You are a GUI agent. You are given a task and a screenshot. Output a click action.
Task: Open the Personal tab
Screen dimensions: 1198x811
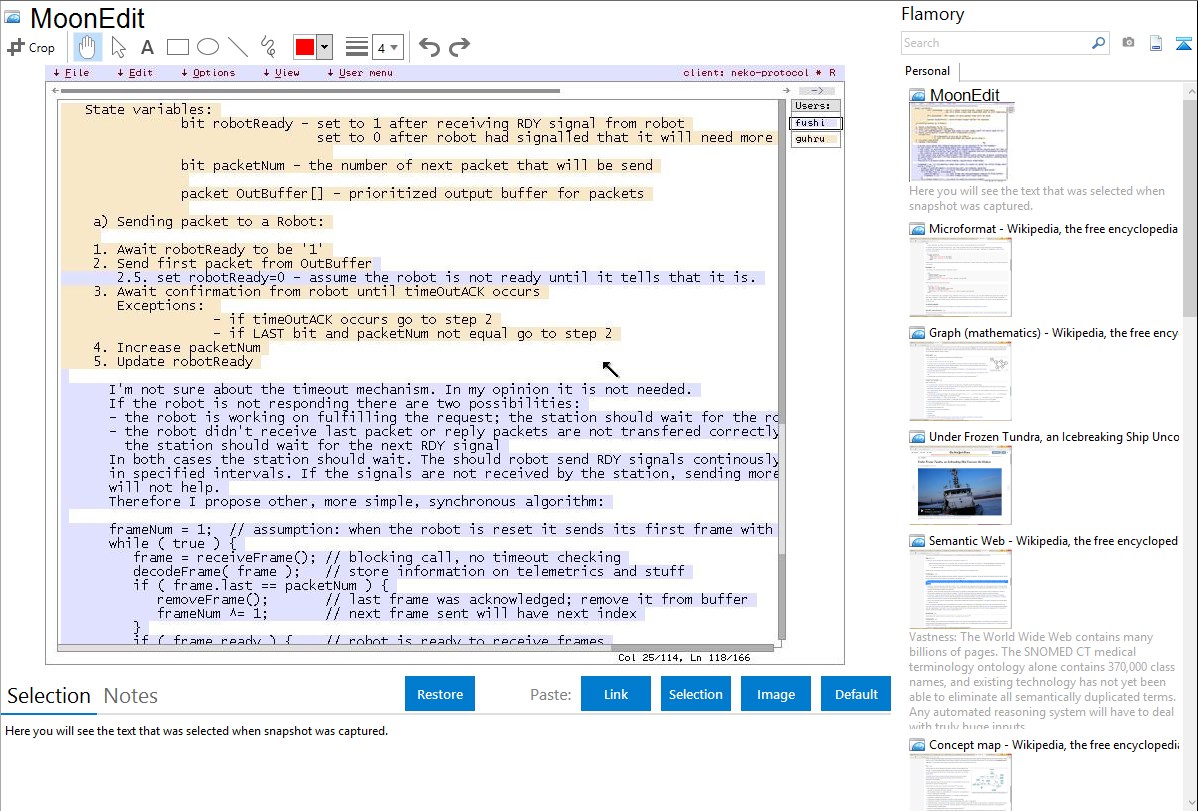point(927,71)
